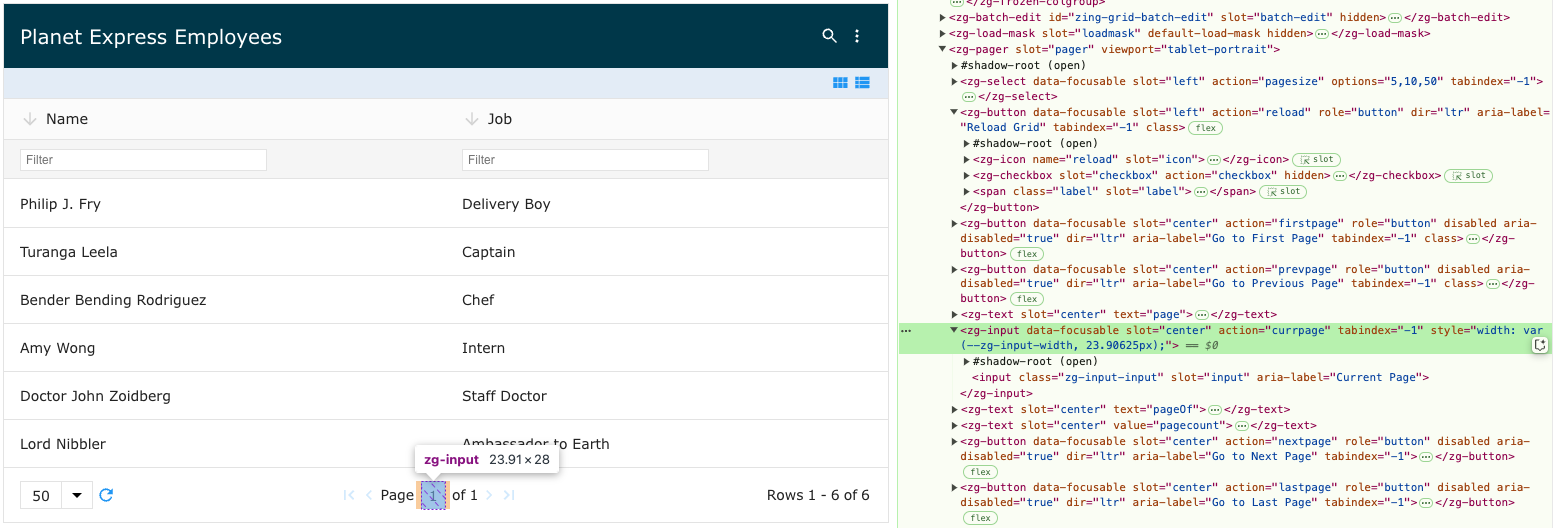The width and height of the screenshot is (1553, 528).
Task: Select the input zg-input-input element line
Action: pos(1200,377)
